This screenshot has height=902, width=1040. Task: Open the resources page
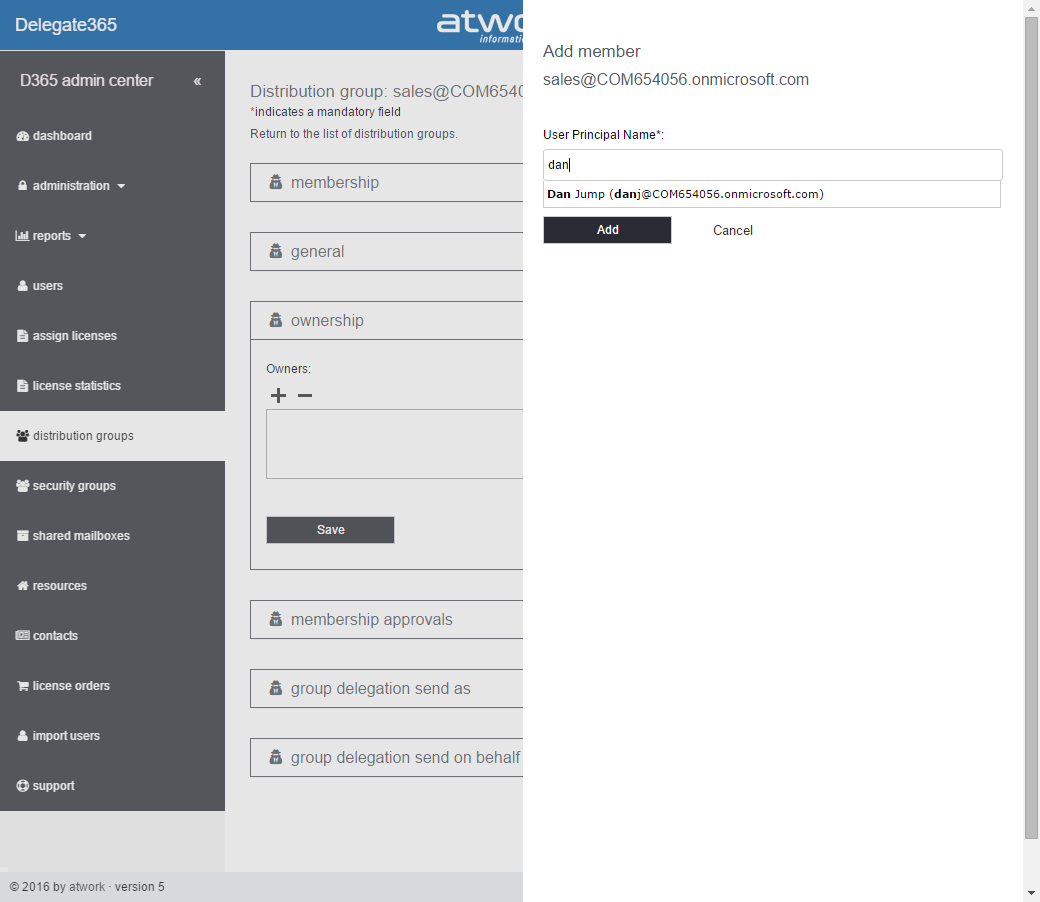[x=60, y=586]
